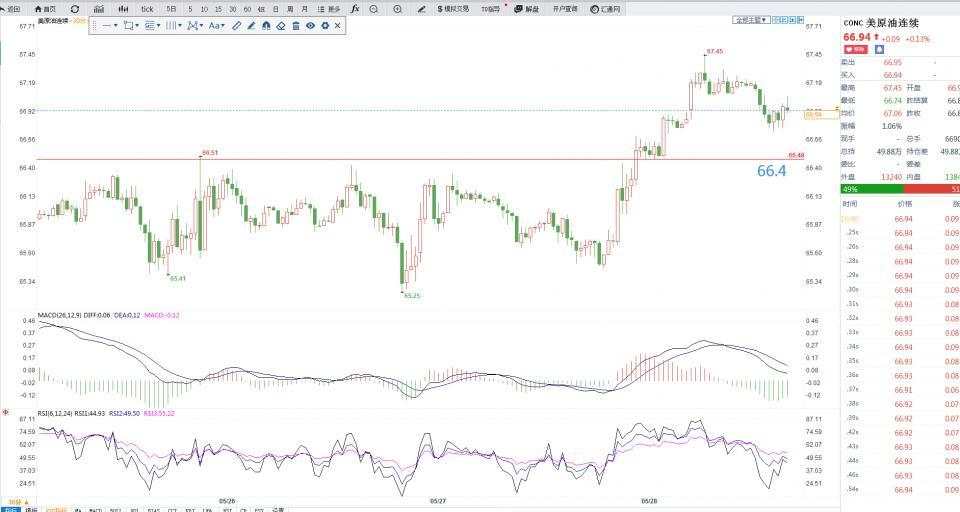Viewport: 960px width, 512px height.
Task: Open 模拟交易 simulated trading
Action: pyautogui.click(x=454, y=9)
